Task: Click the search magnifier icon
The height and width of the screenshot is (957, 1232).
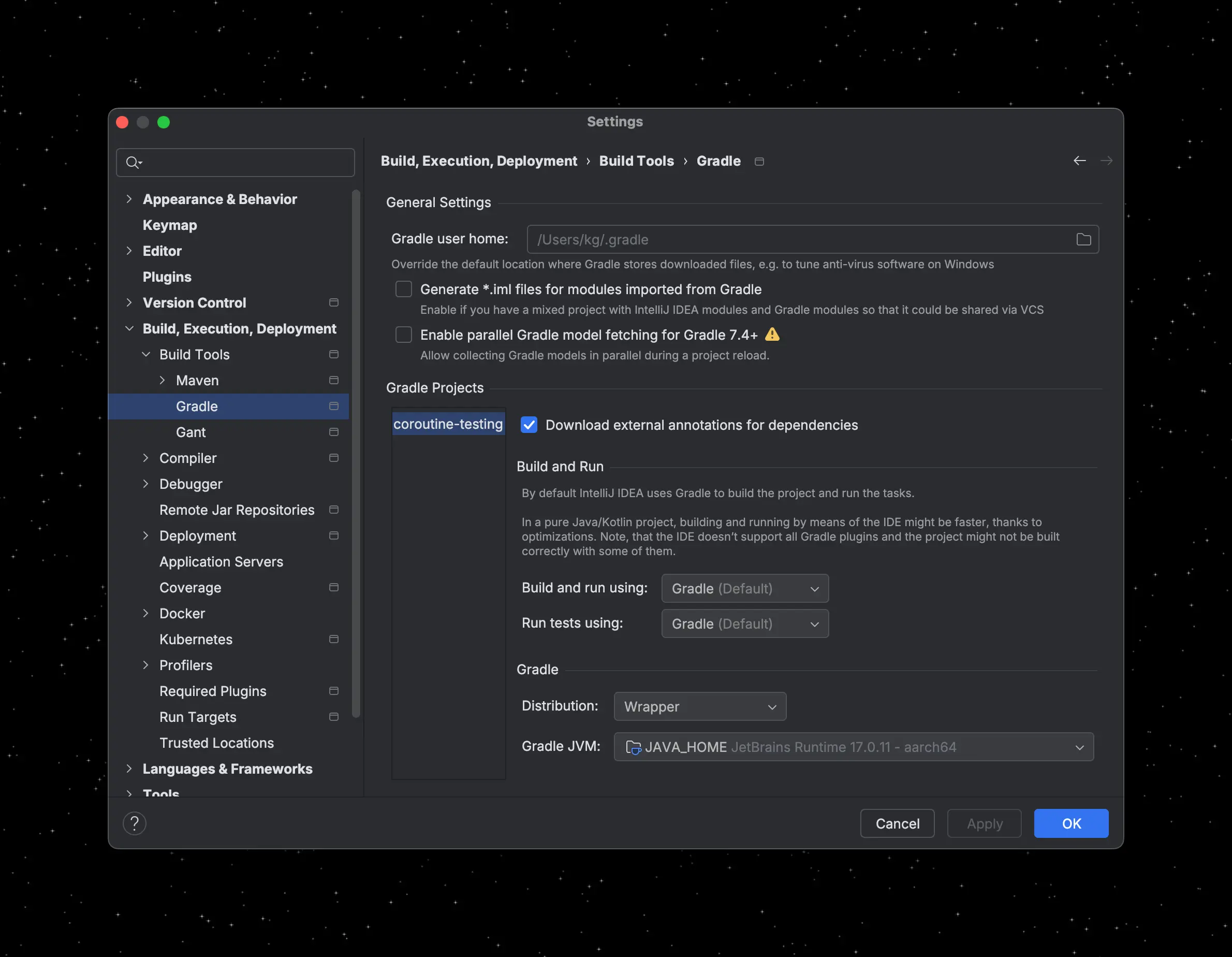Action: coord(133,163)
